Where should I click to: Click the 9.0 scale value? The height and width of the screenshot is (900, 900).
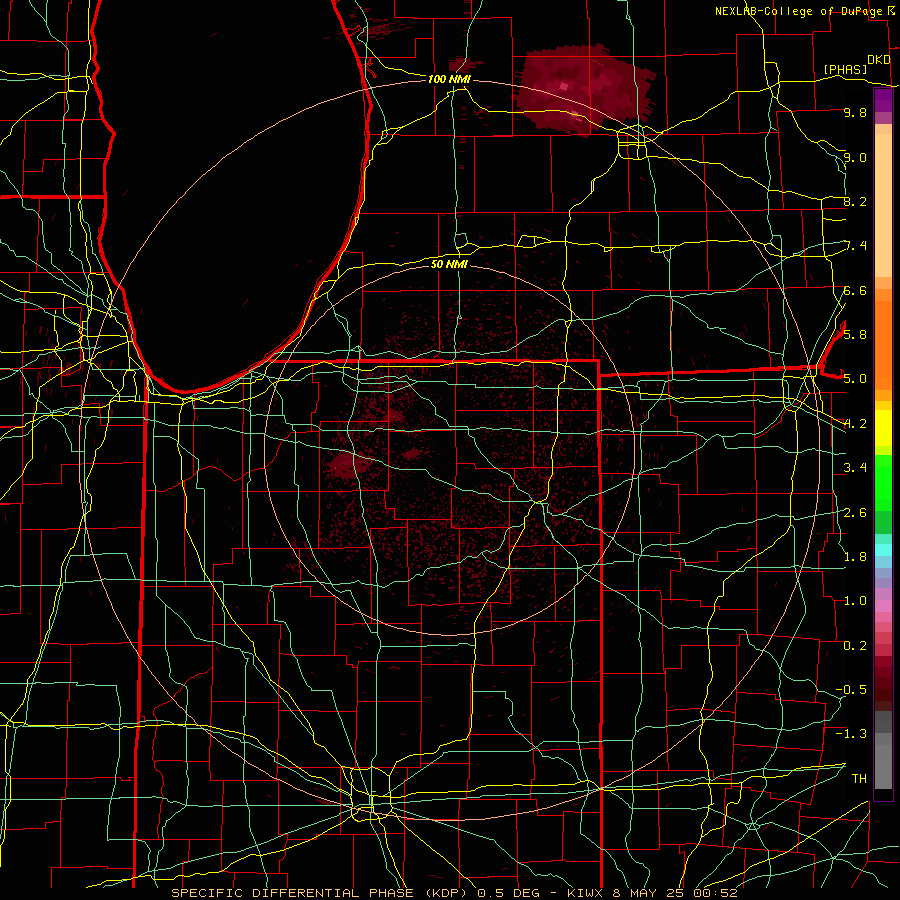coord(855,157)
